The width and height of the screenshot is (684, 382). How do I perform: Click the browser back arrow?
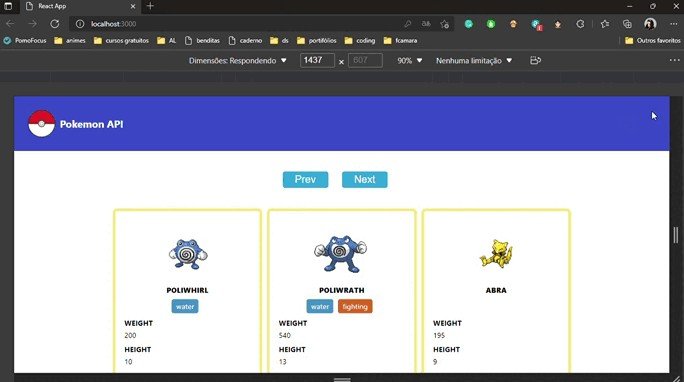pos(10,24)
